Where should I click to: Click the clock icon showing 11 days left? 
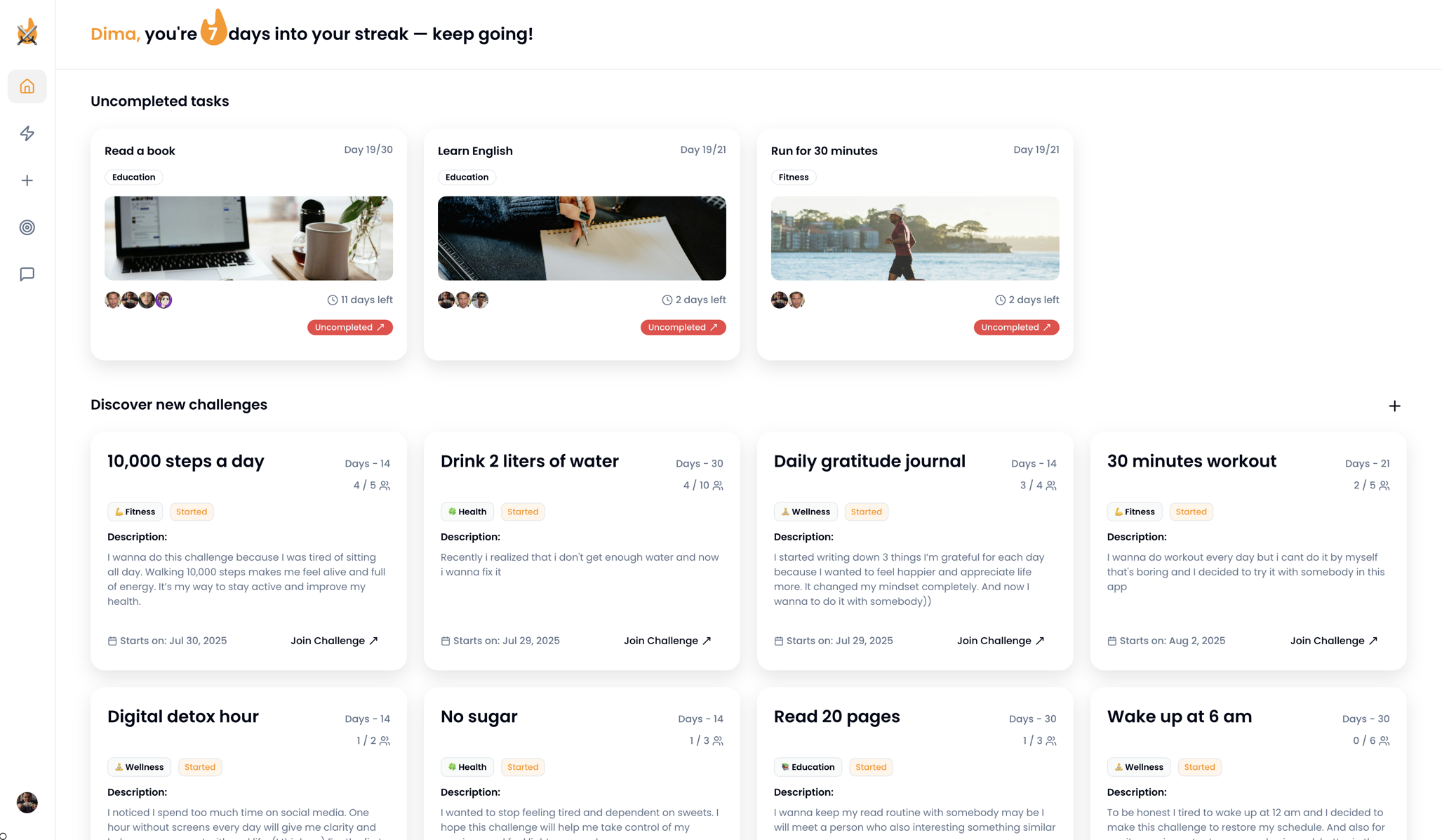(x=333, y=300)
